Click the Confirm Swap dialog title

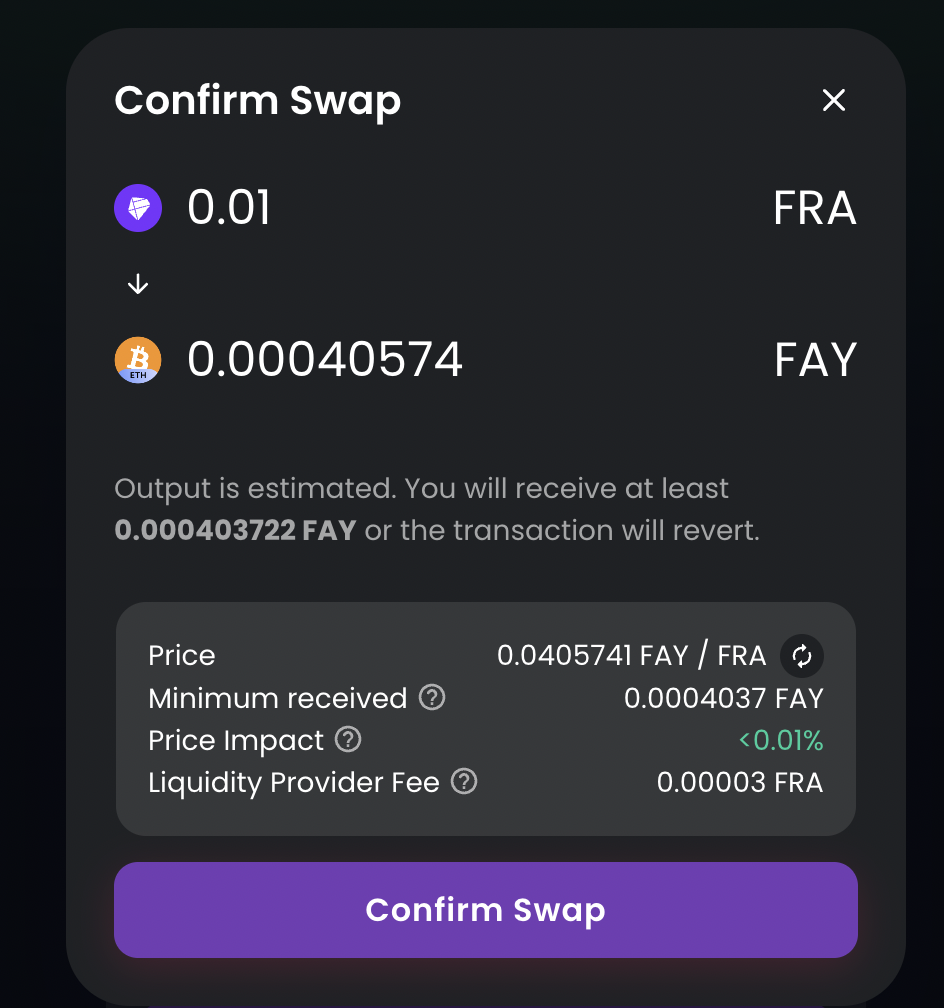pos(257,101)
